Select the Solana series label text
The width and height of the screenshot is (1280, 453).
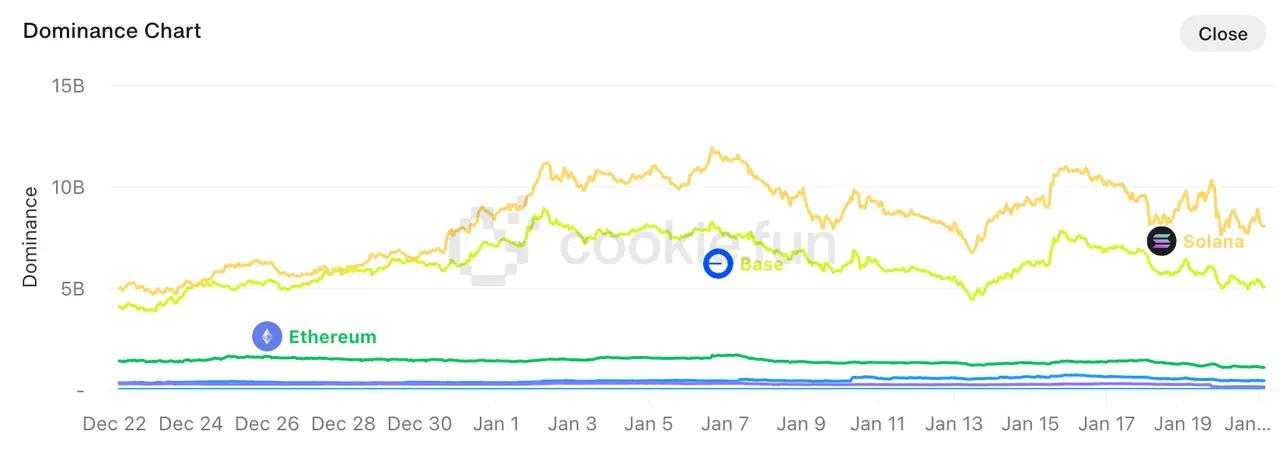click(x=1213, y=241)
